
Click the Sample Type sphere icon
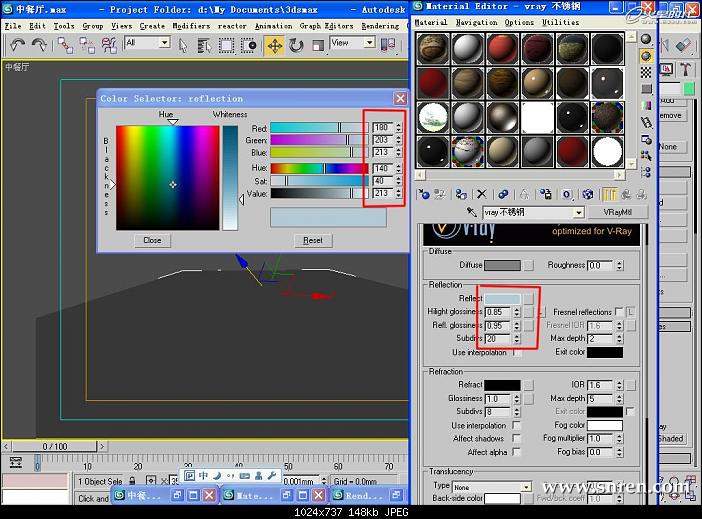[x=646, y=39]
